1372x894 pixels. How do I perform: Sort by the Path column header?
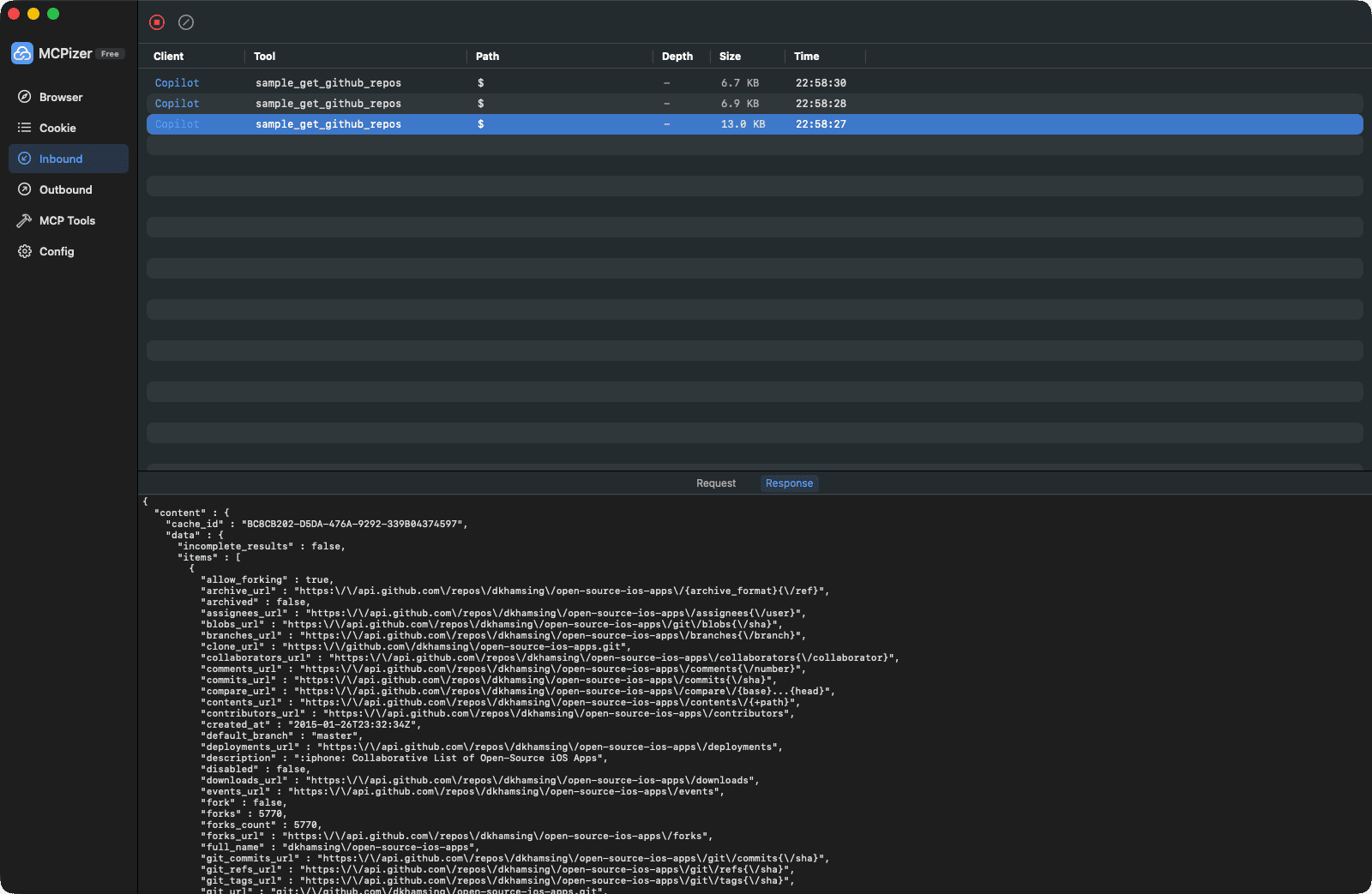click(x=487, y=57)
